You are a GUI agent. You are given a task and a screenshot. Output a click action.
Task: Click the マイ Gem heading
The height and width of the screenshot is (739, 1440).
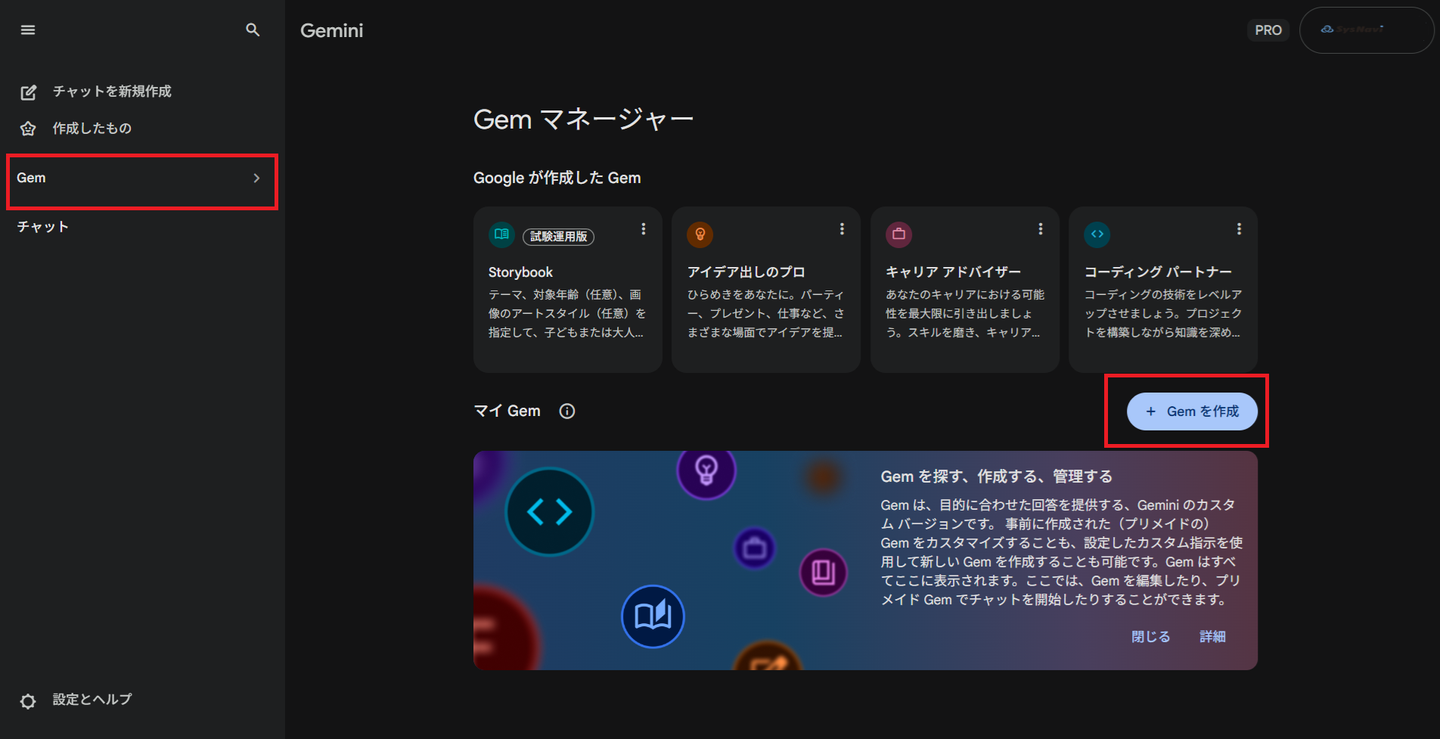click(x=507, y=411)
